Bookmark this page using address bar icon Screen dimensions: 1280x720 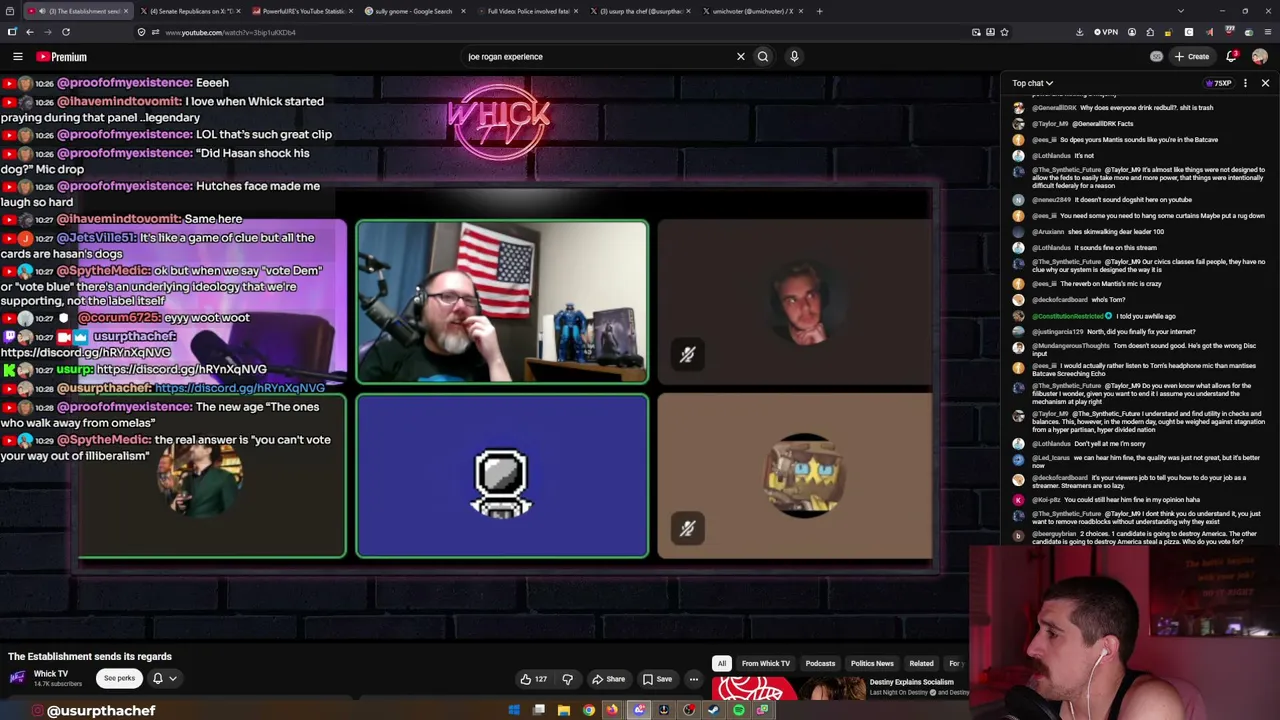[x=1004, y=32]
